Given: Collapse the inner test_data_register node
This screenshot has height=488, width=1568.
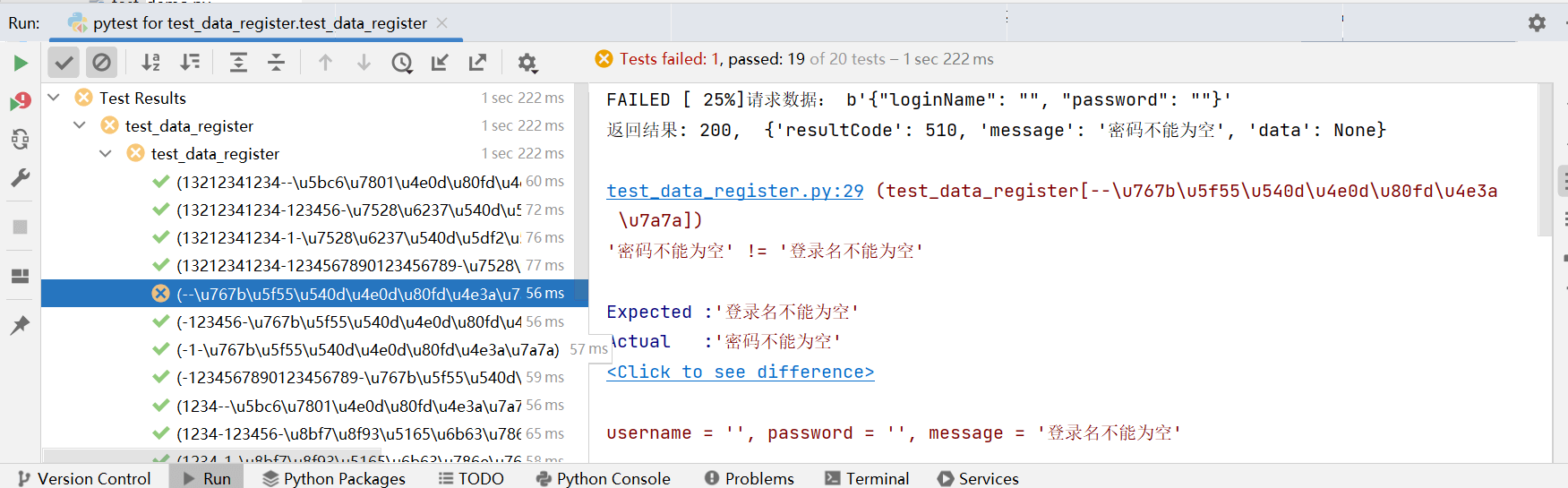Looking at the screenshot, I should [106, 153].
